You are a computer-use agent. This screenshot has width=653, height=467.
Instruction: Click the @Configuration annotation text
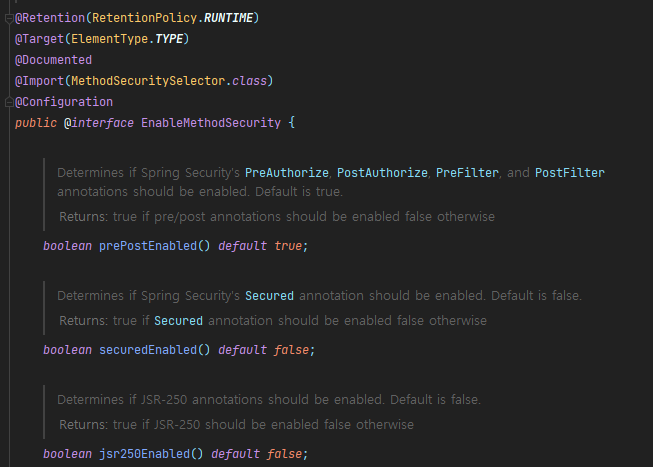(64, 102)
